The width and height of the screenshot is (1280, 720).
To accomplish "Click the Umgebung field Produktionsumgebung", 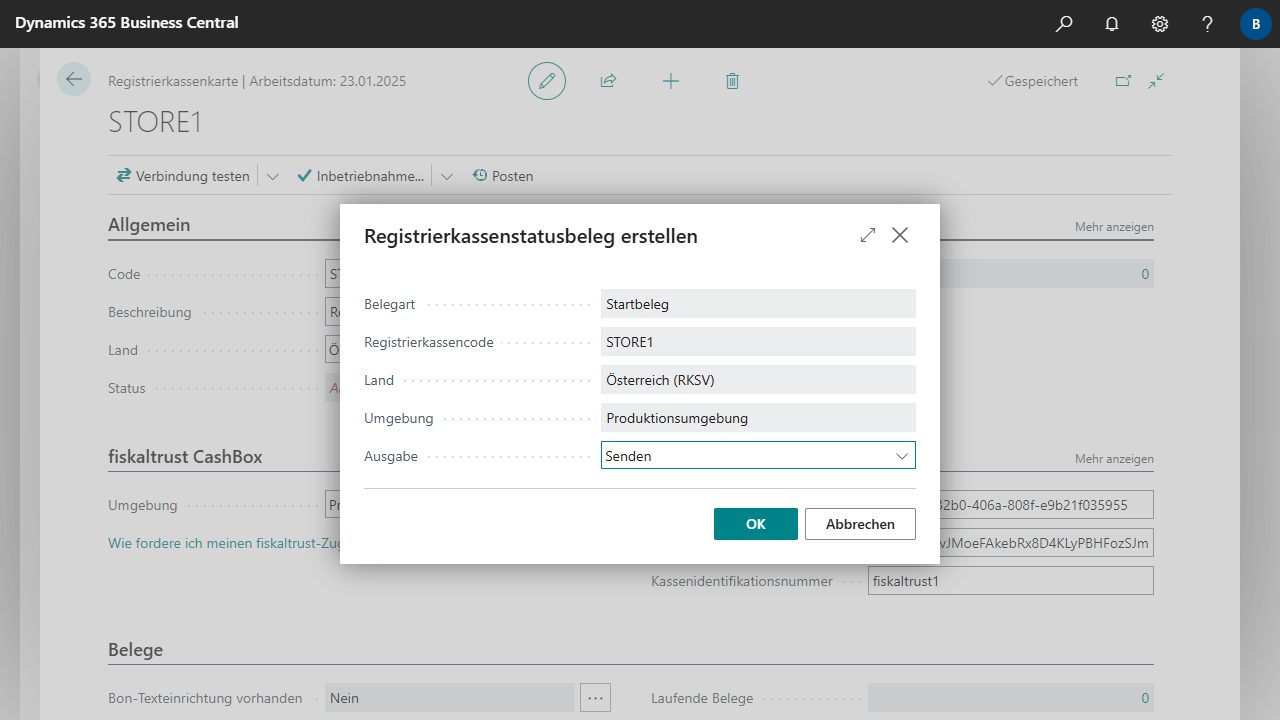I will (x=758, y=418).
